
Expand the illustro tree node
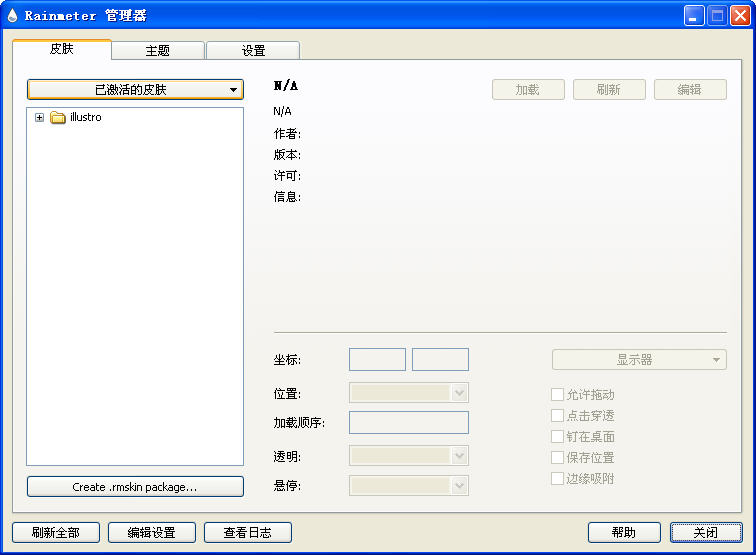[39, 118]
